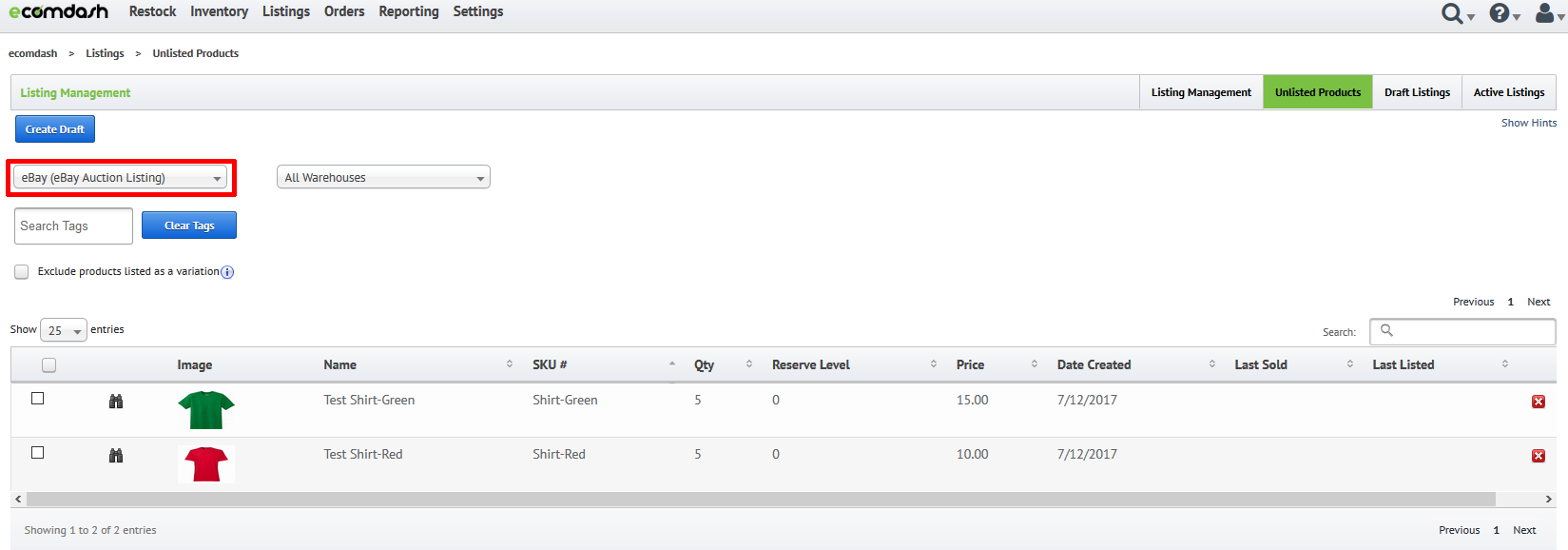Focus the table Search input field
Viewport: 1568px width, 550px height.
tap(1462, 331)
